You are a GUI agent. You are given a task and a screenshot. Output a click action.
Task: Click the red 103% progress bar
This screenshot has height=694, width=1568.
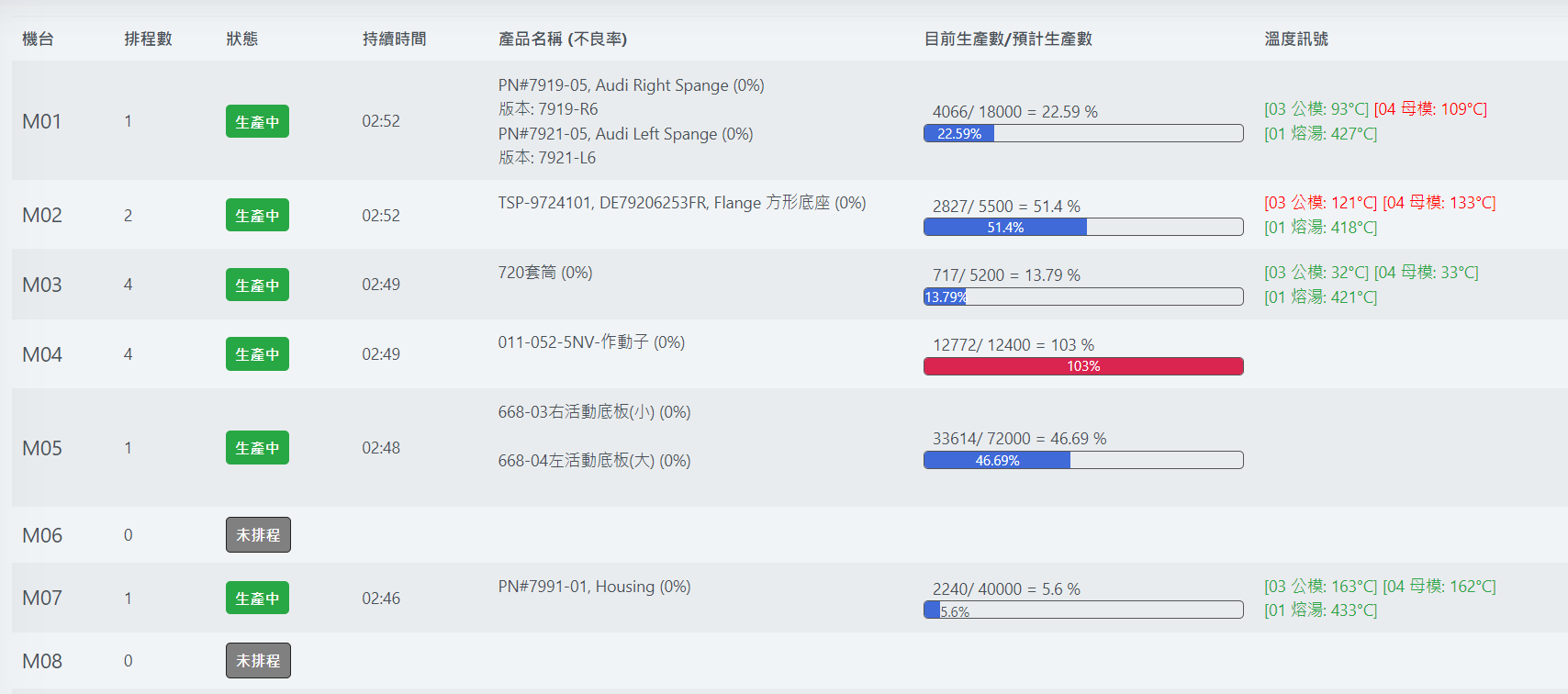1083,366
